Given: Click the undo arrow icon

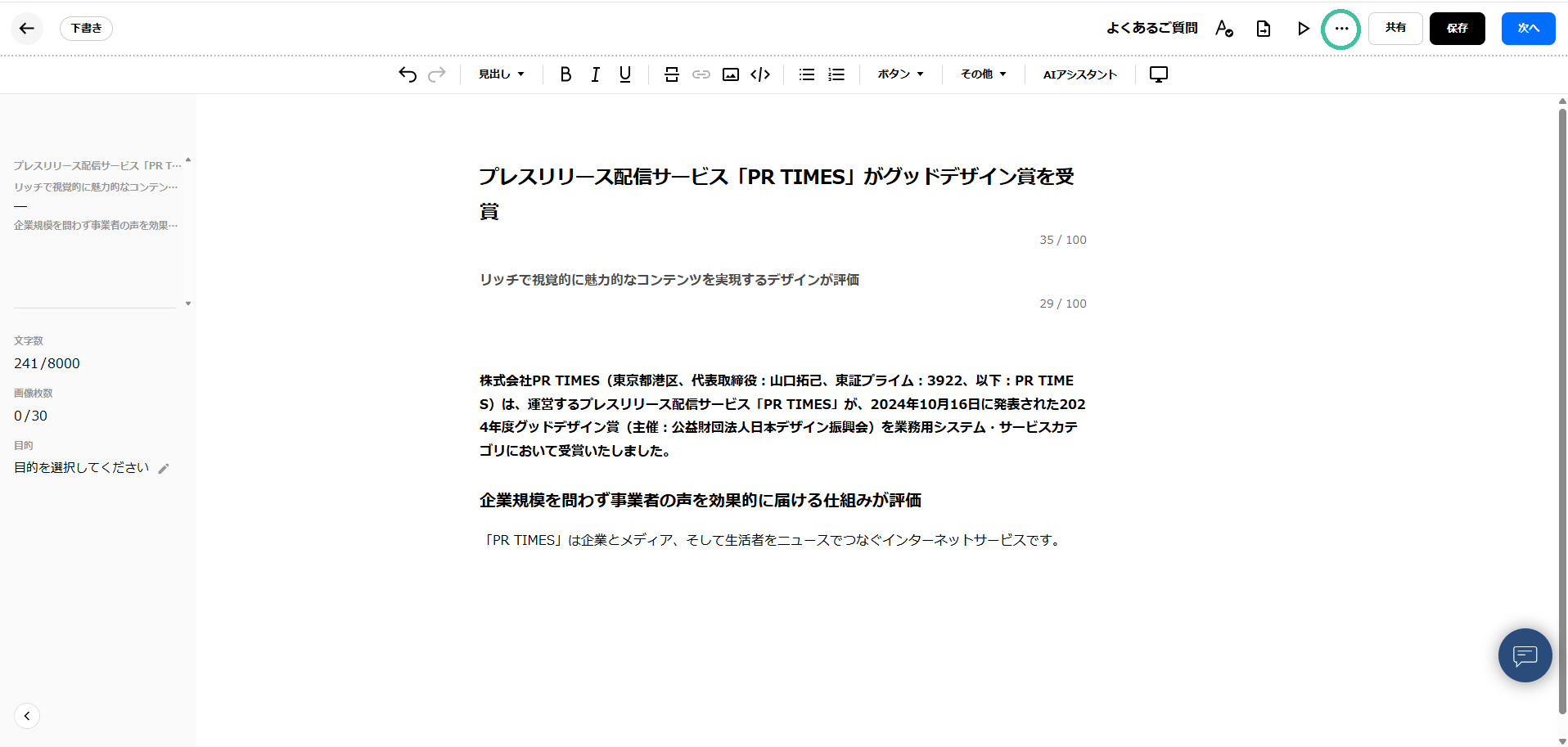Looking at the screenshot, I should pos(408,74).
